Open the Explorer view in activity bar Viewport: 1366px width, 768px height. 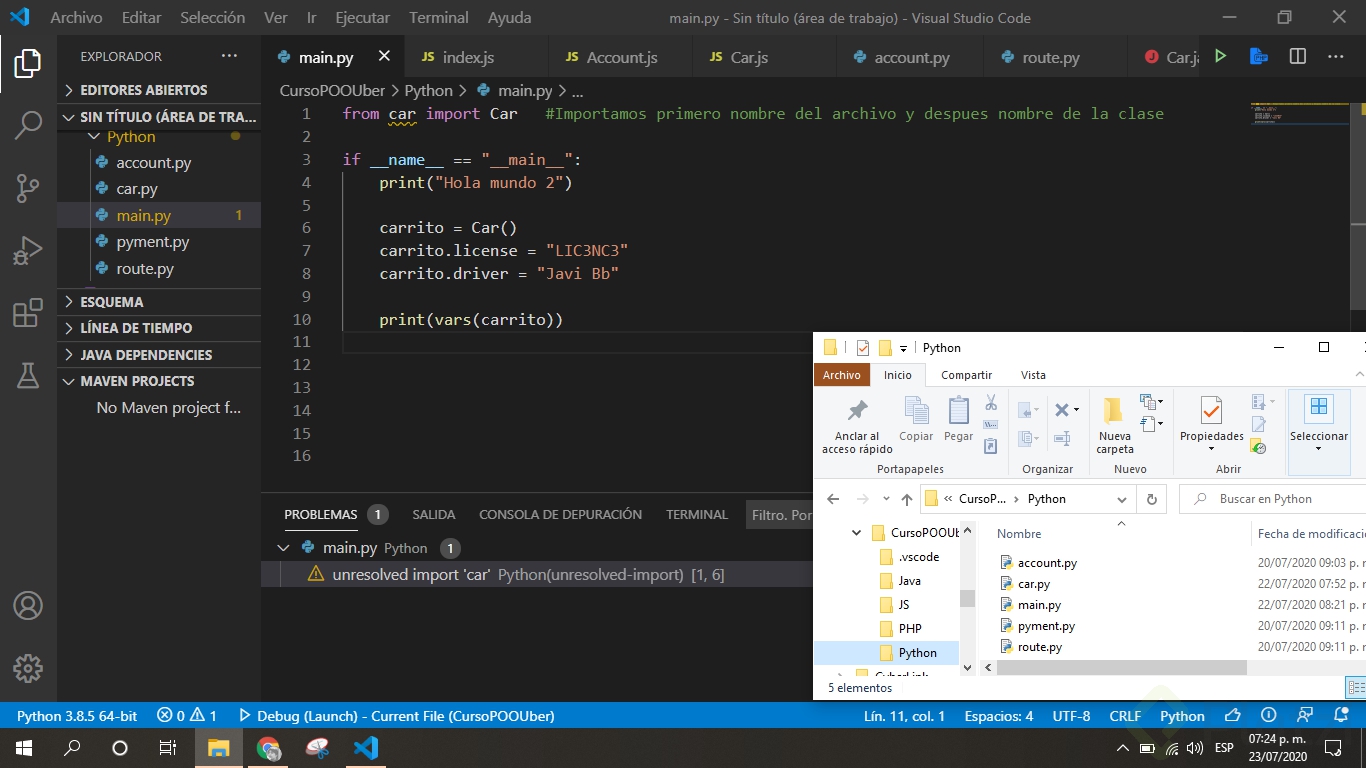(28, 63)
